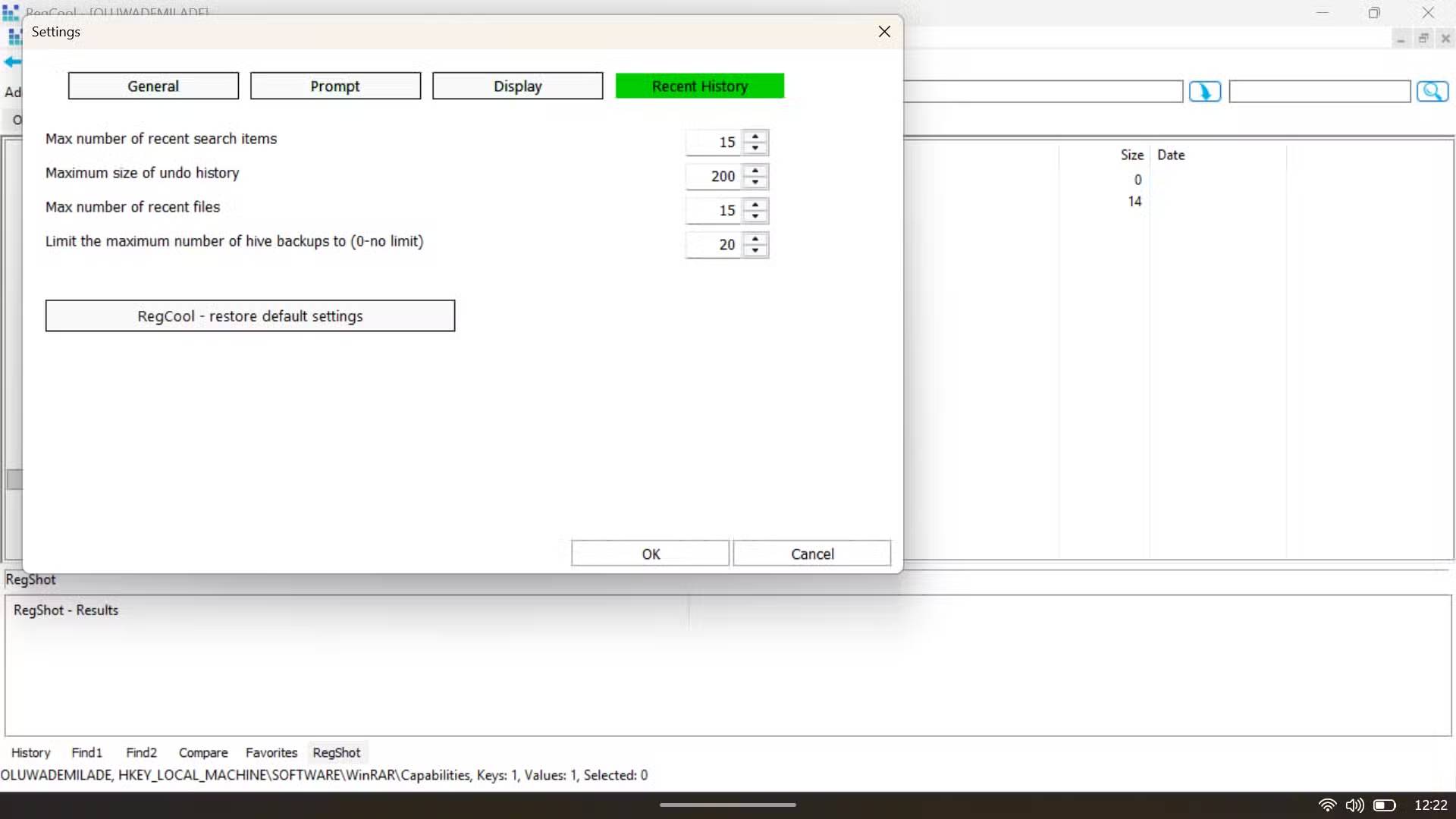Image resolution: width=1456 pixels, height=819 pixels.
Task: Open the Wi-Fi icon in the system tray
Action: [1328, 805]
